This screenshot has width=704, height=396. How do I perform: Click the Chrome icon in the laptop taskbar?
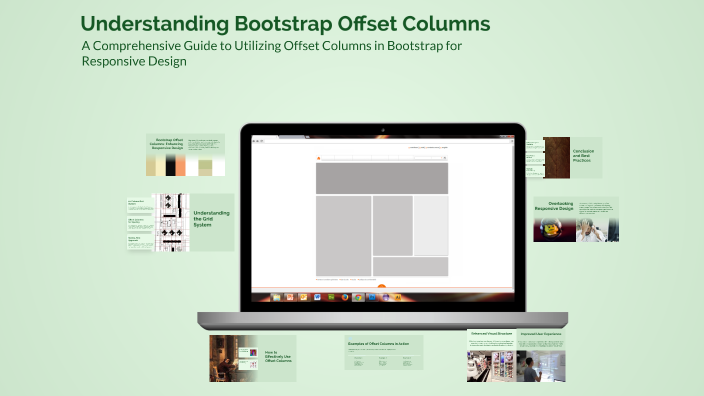(x=358, y=297)
